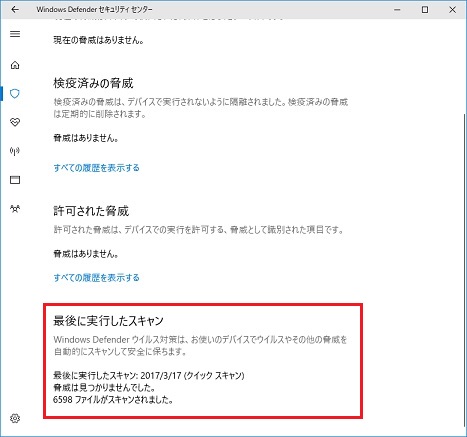Open the Settings gear icon
This screenshot has width=467, height=437.
tap(15, 418)
